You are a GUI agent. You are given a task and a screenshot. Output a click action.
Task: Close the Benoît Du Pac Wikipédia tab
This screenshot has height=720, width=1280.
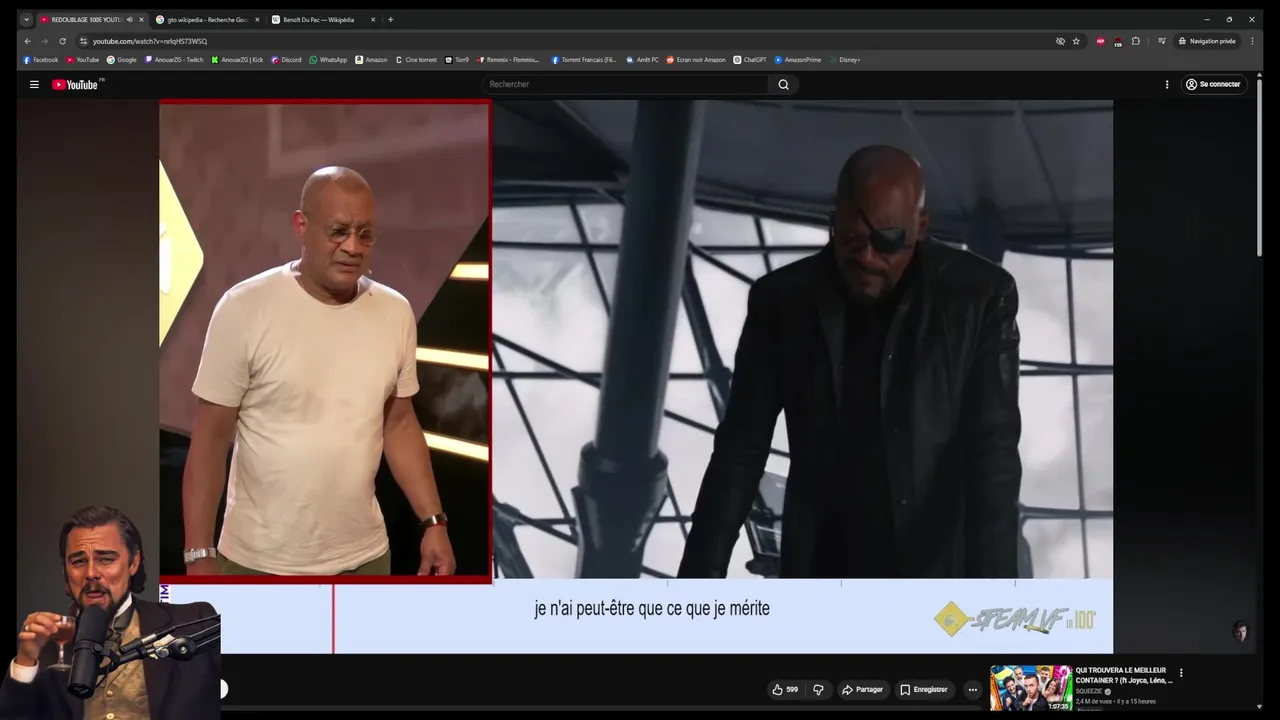[x=373, y=20]
